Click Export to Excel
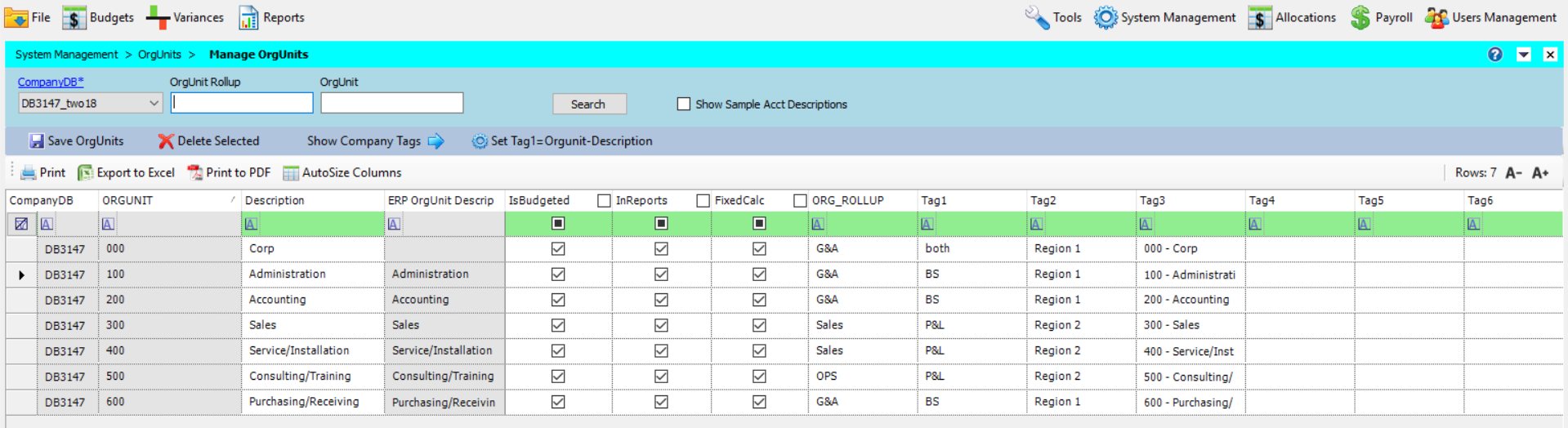This screenshot has width=1568, height=428. (x=126, y=172)
